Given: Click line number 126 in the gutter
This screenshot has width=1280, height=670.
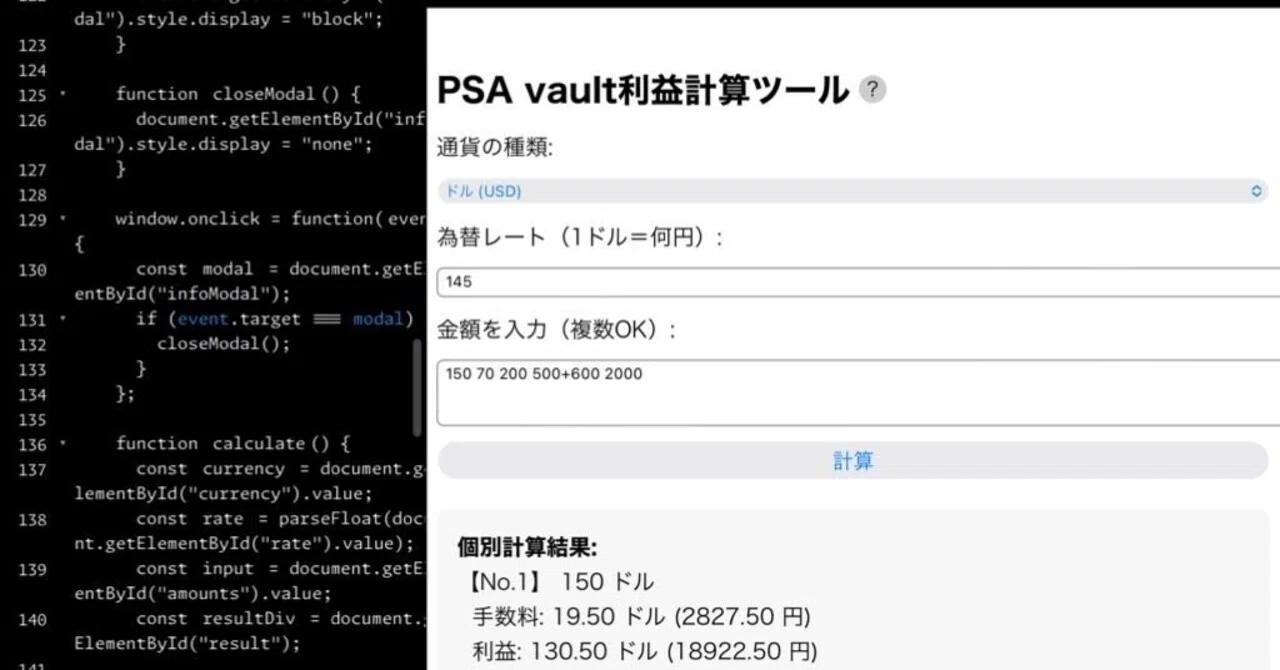Looking at the screenshot, I should coord(33,120).
